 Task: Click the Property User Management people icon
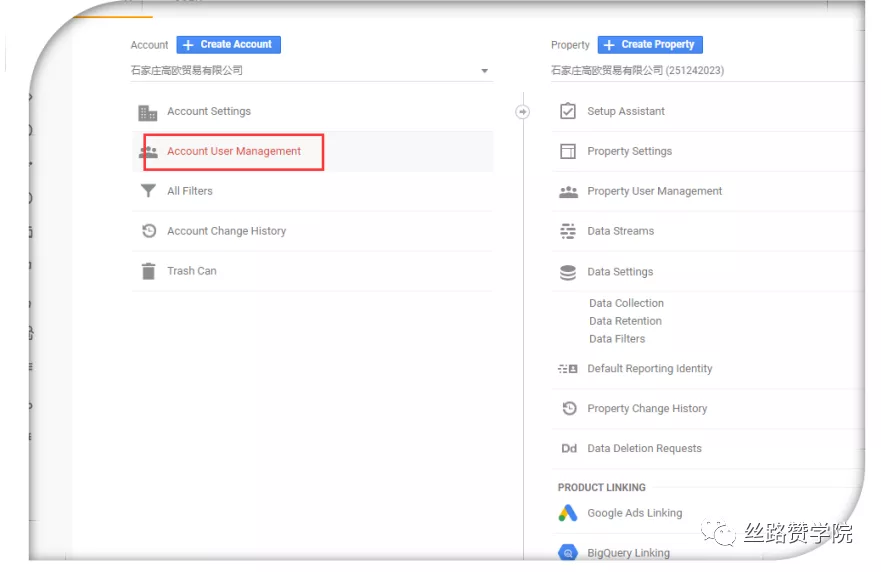[x=569, y=192]
